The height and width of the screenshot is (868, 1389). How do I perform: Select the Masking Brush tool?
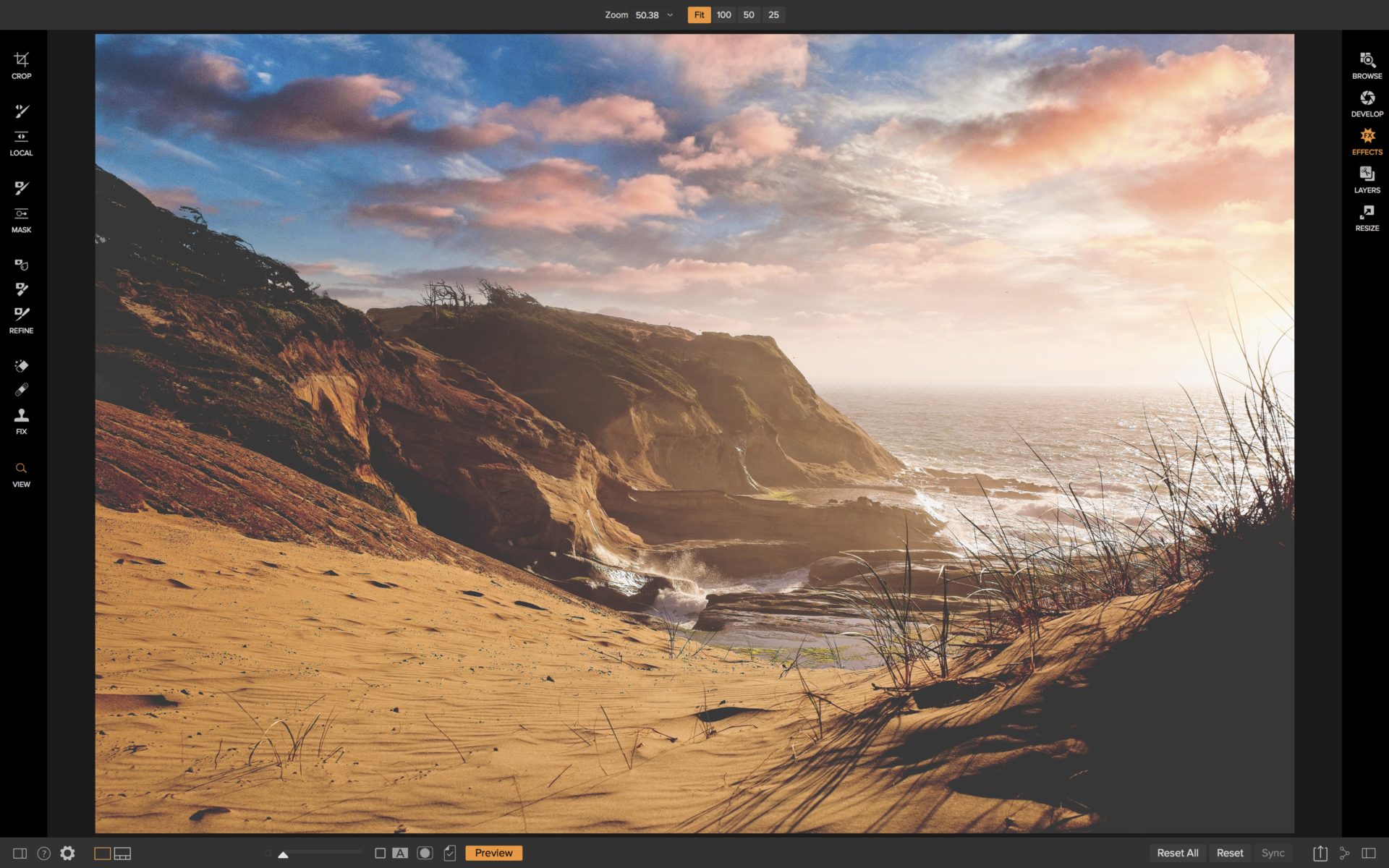point(22,187)
